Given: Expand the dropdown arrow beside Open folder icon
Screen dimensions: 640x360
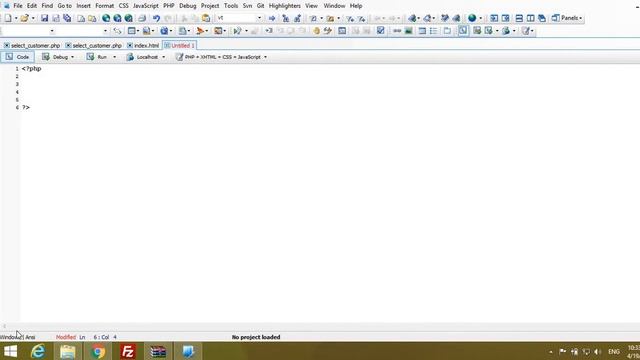Looking at the screenshot, I should point(33,18).
